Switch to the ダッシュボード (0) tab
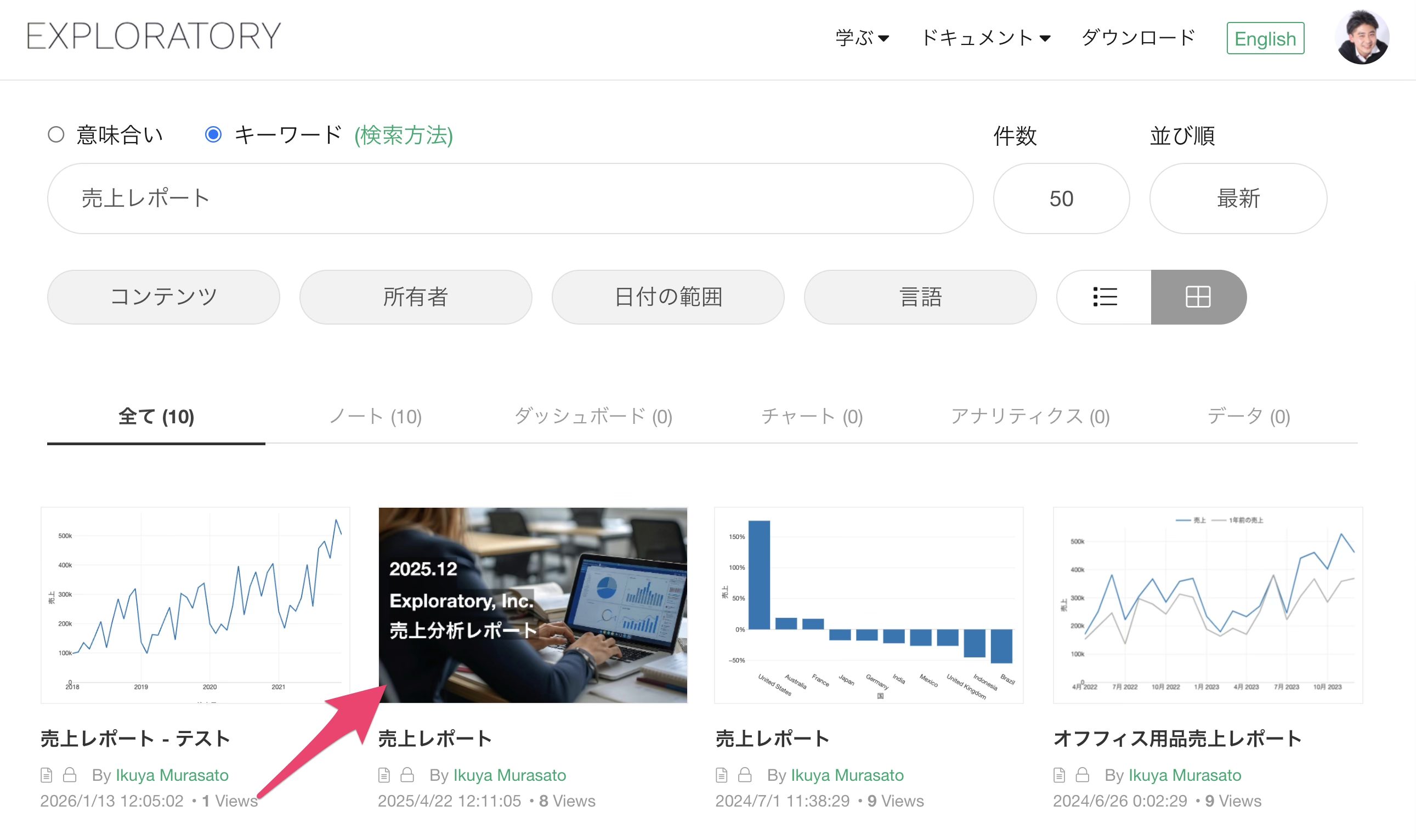This screenshot has height=840, width=1416. [x=593, y=417]
